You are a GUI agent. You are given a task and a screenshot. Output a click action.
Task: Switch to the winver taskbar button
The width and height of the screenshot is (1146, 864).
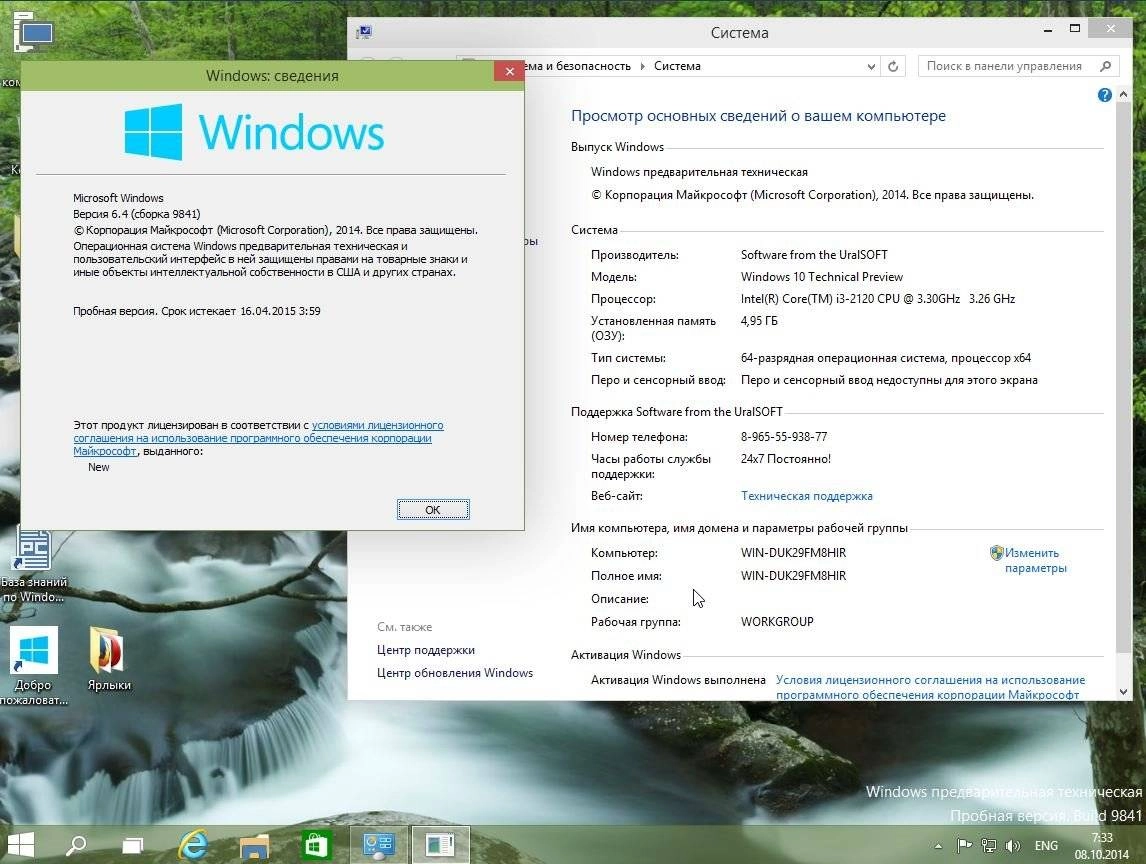coord(440,845)
